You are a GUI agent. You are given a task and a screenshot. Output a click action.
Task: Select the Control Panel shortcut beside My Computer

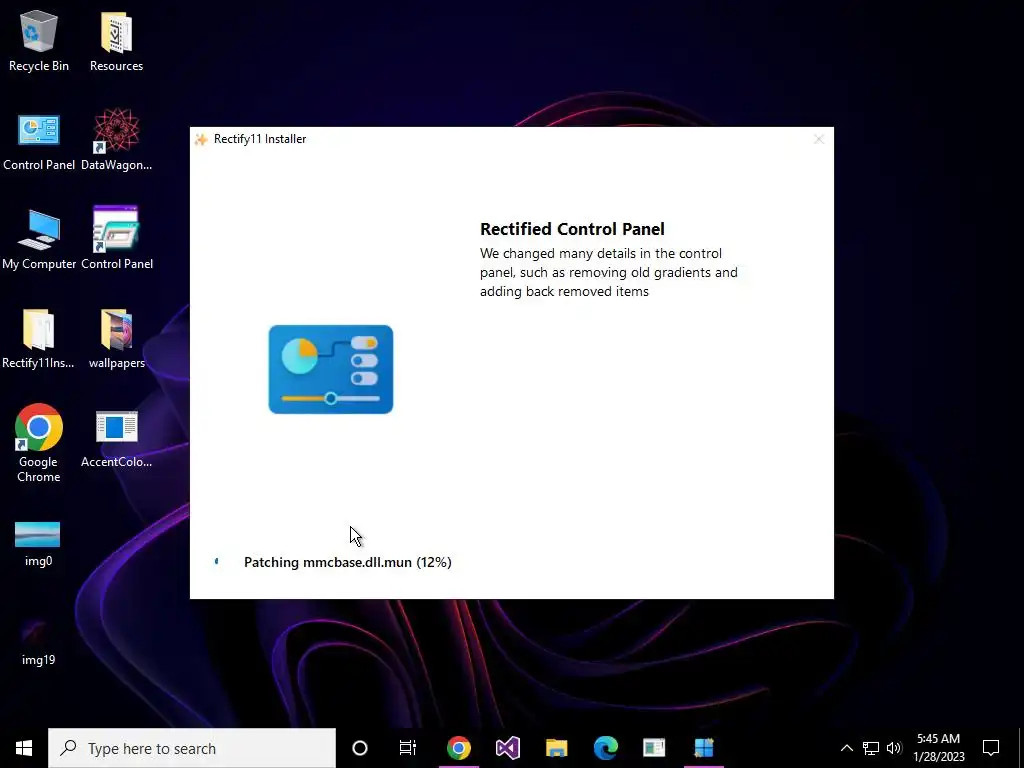click(x=116, y=238)
